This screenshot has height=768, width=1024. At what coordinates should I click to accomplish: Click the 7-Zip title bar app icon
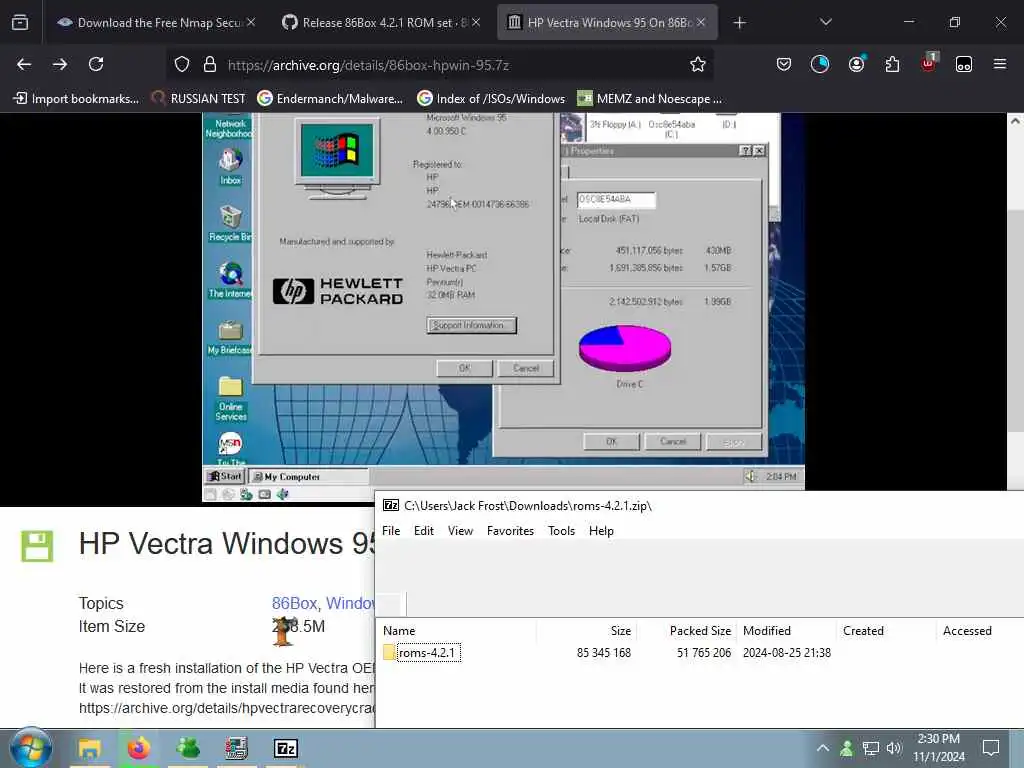391,505
